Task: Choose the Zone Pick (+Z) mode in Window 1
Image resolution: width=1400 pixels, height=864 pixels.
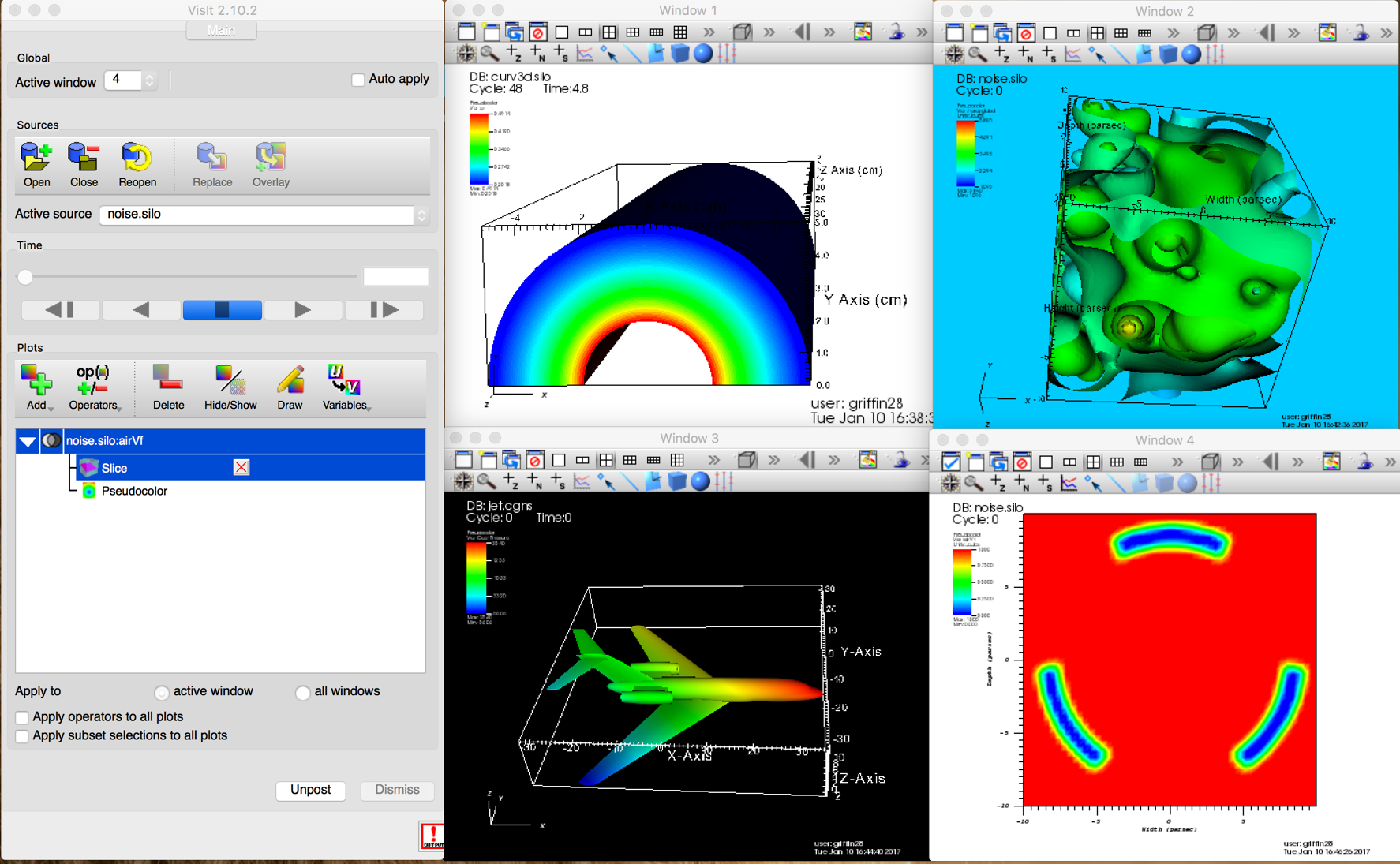Action: [514, 54]
